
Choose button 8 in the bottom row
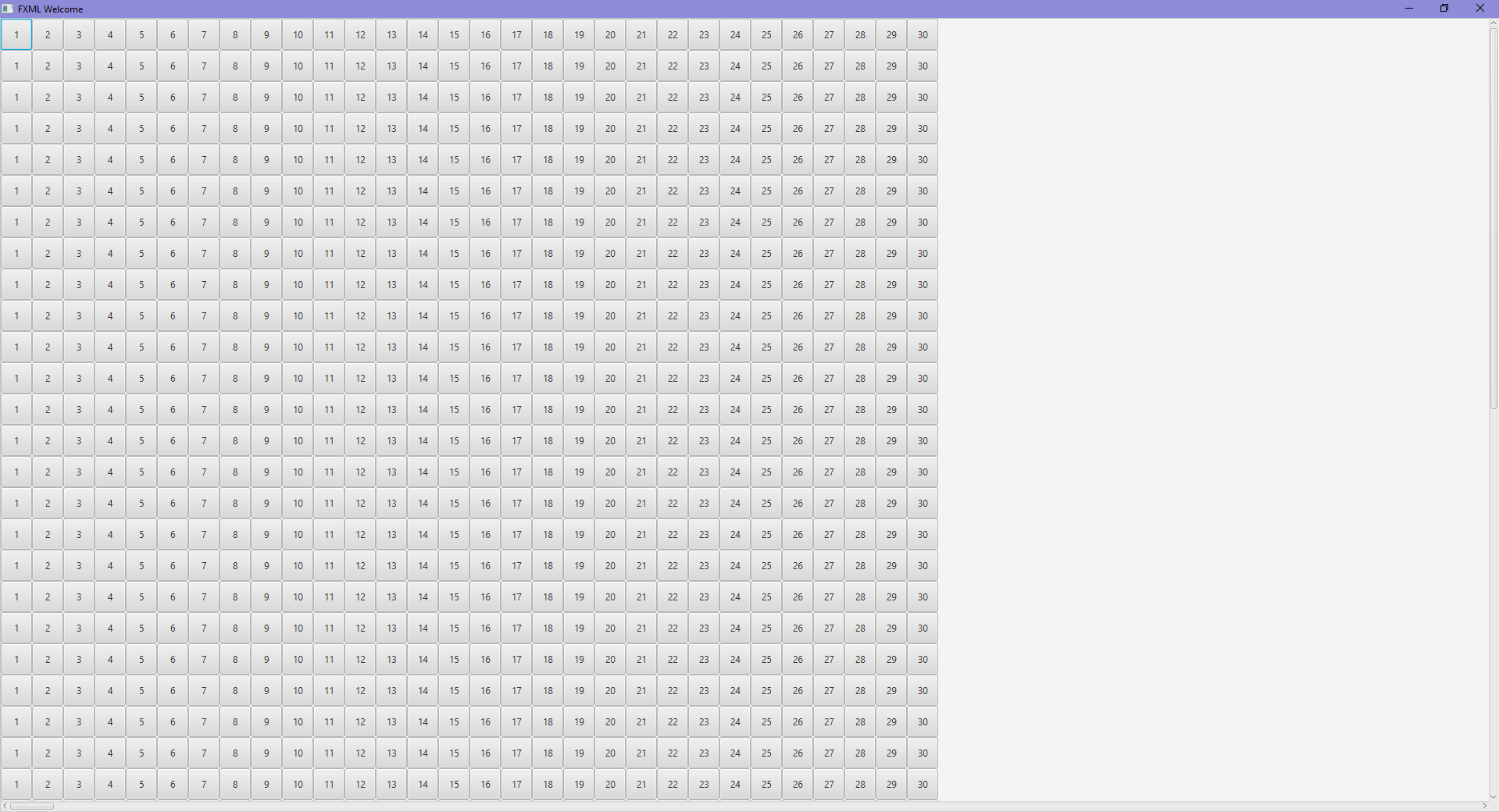tap(235, 784)
